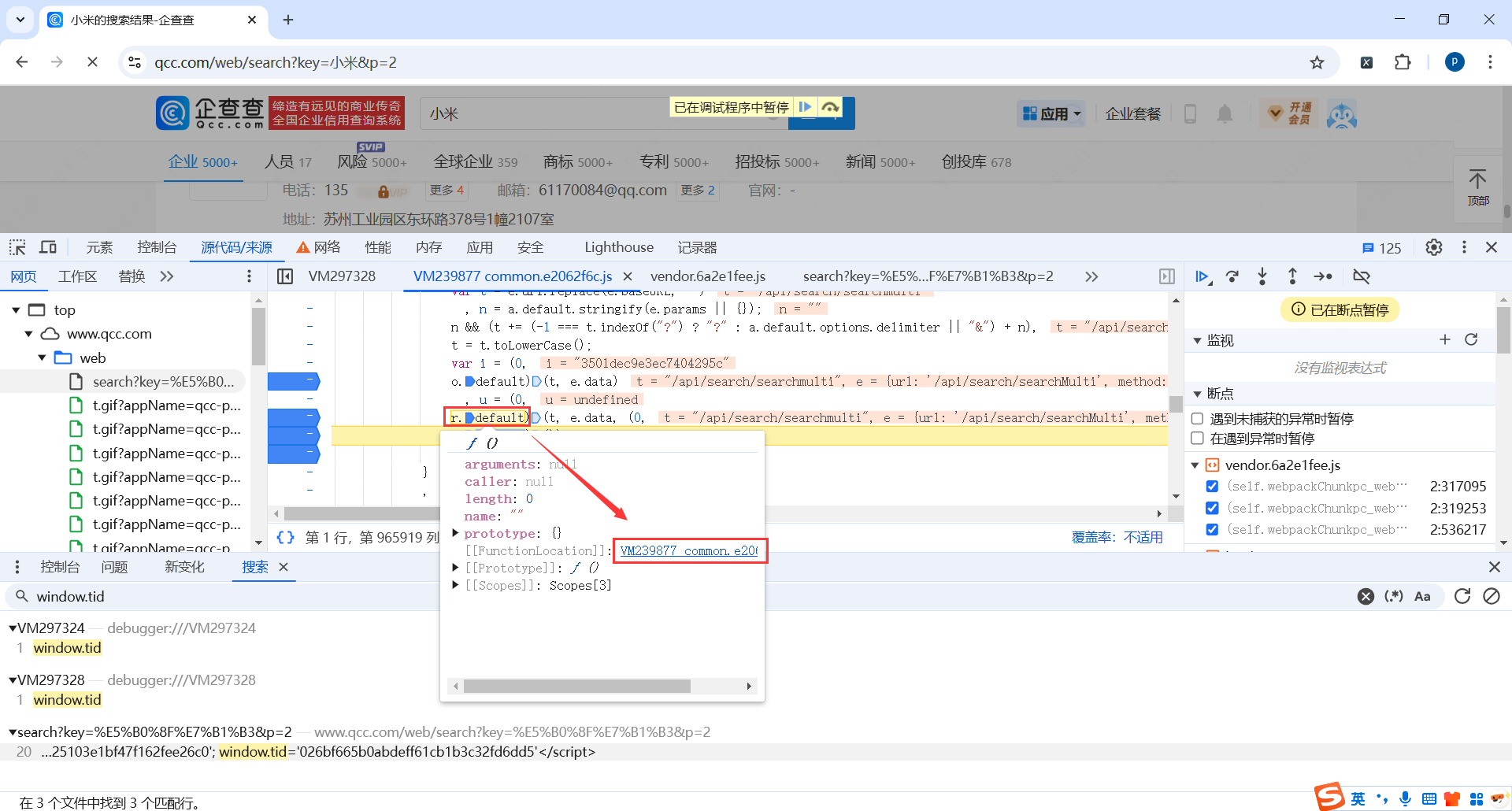Toggle the inspect element picker
Image resolution: width=1512 pixels, height=811 pixels.
click(x=17, y=247)
